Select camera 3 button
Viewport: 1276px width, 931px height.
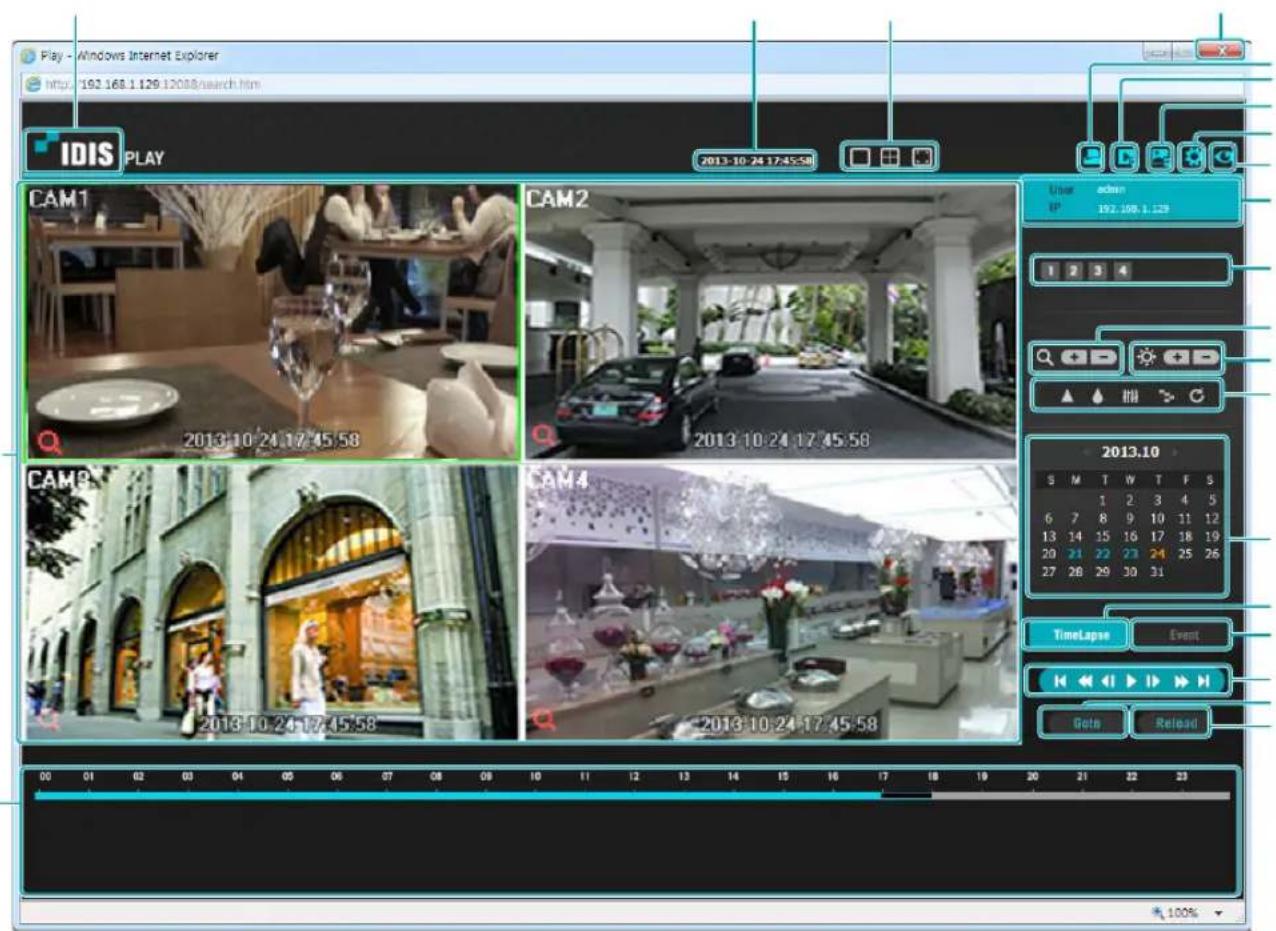1099,271
